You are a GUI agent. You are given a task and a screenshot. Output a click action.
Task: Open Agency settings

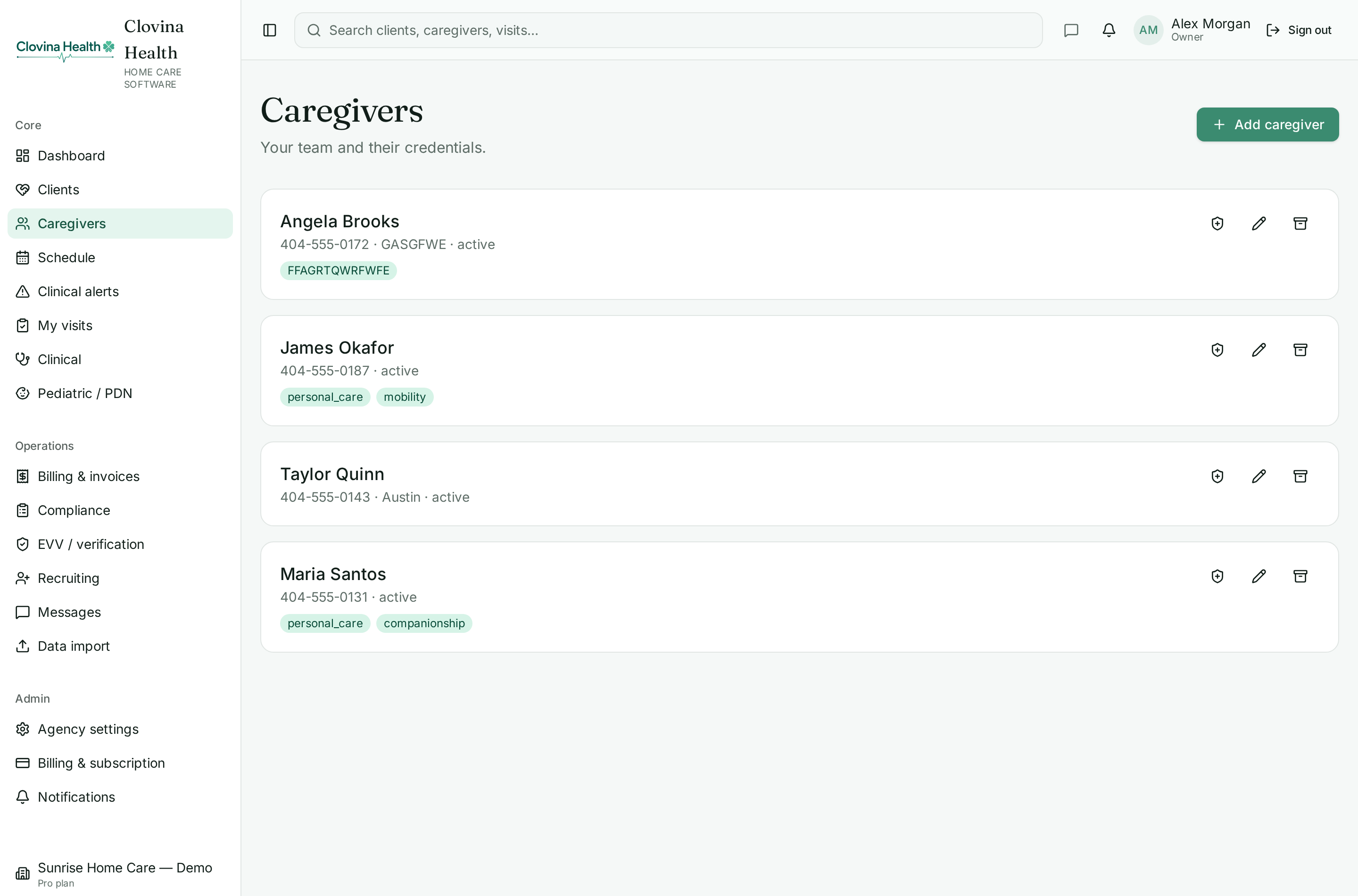point(120,729)
